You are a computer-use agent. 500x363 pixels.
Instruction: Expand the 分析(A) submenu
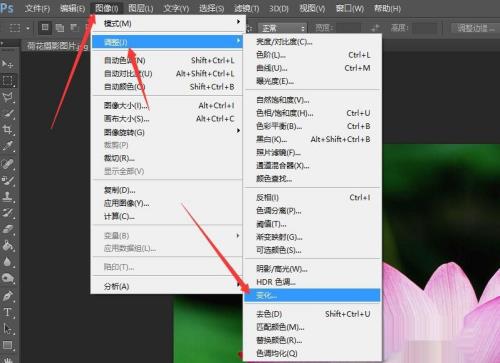tap(167, 286)
